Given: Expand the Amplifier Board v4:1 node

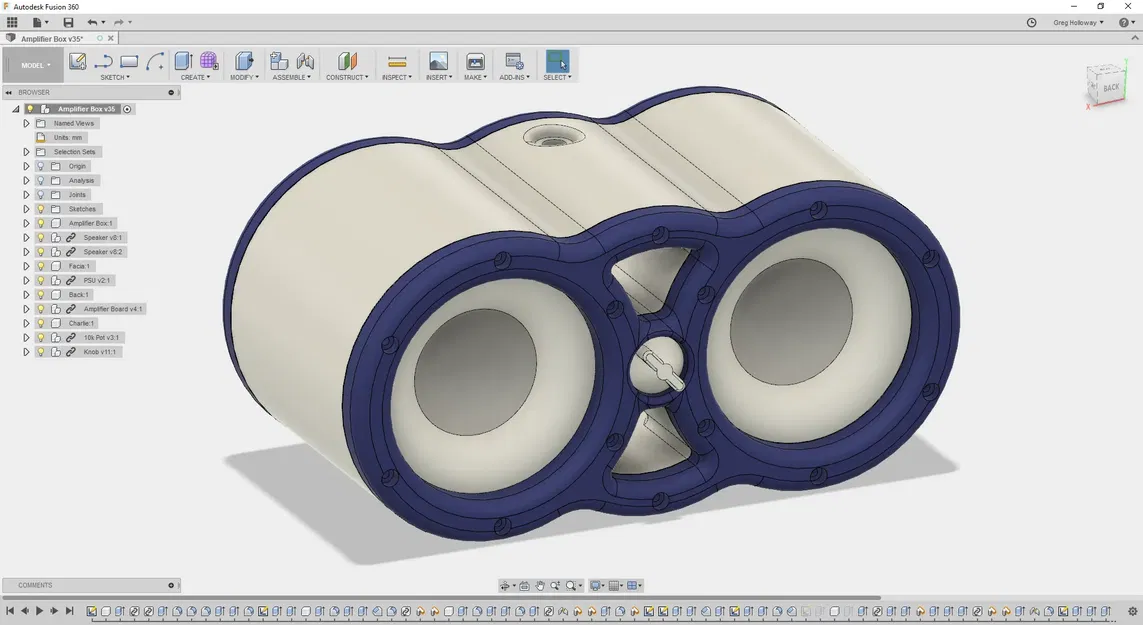Looking at the screenshot, I should coord(26,309).
